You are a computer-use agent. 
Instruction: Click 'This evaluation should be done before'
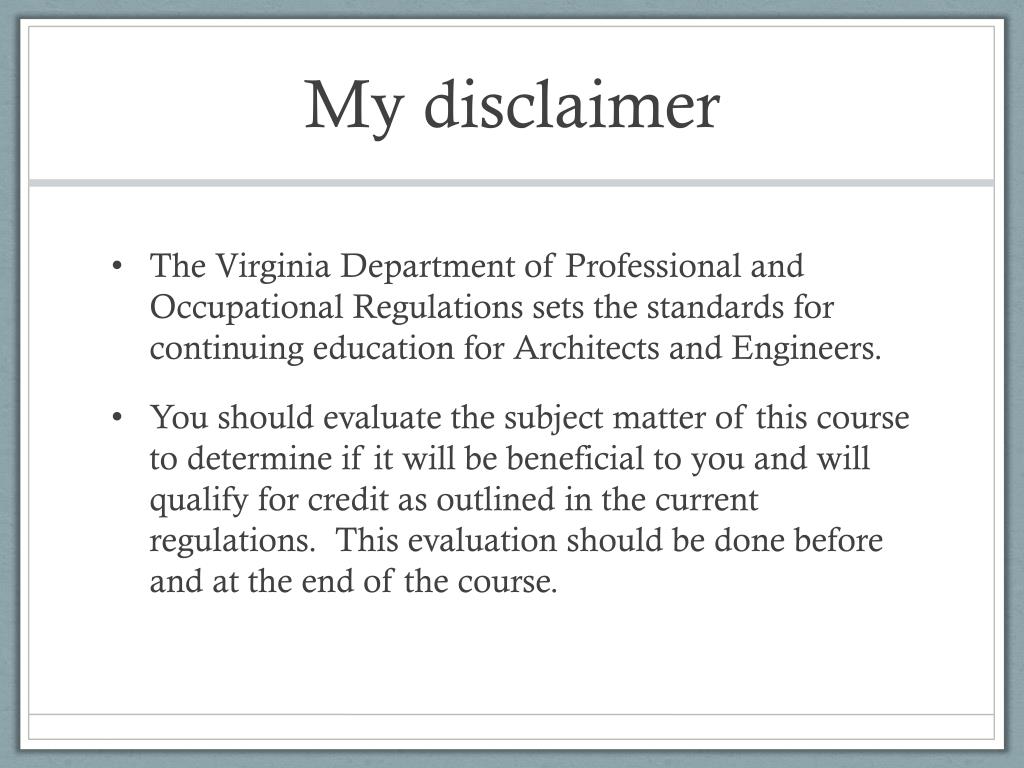[x=609, y=541]
